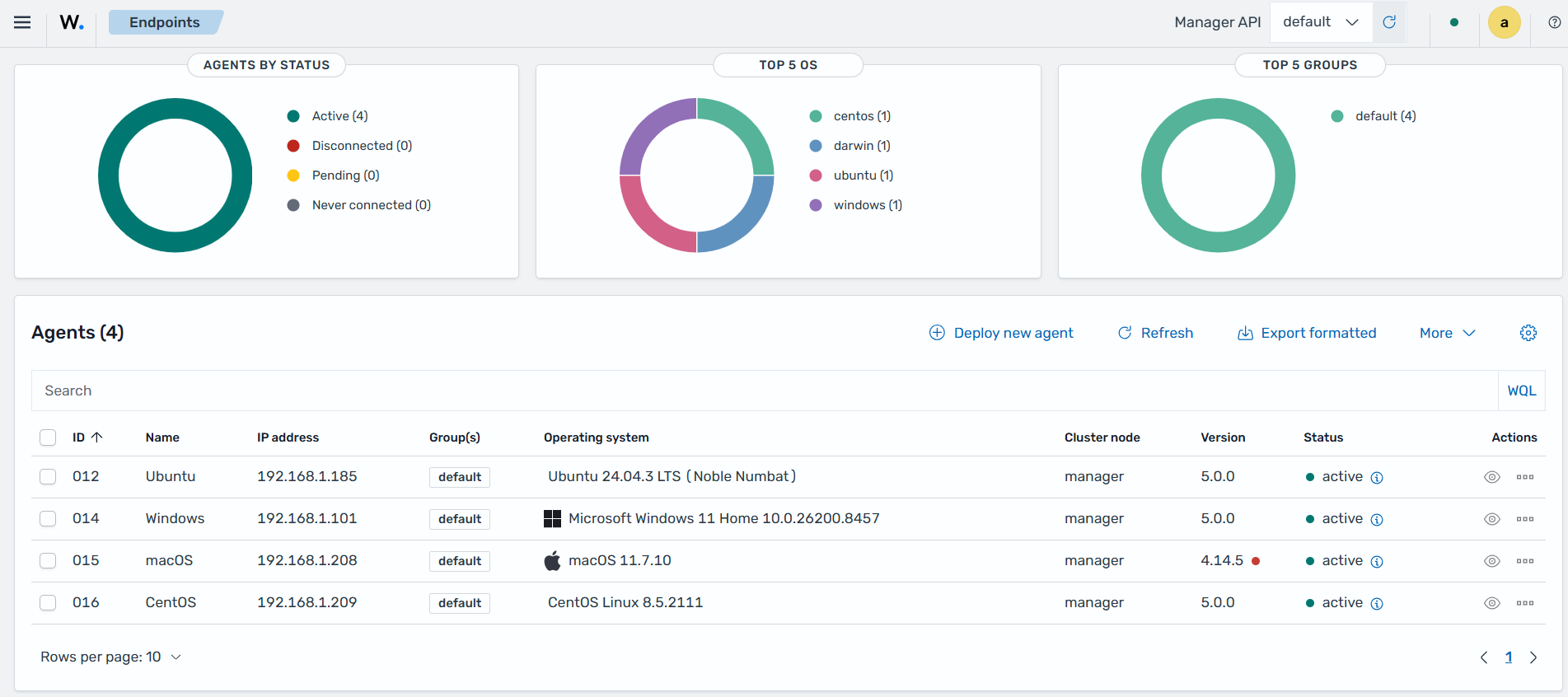Viewport: 1568px width, 697px height.
Task: Click agent name CentOS in table
Action: (171, 602)
